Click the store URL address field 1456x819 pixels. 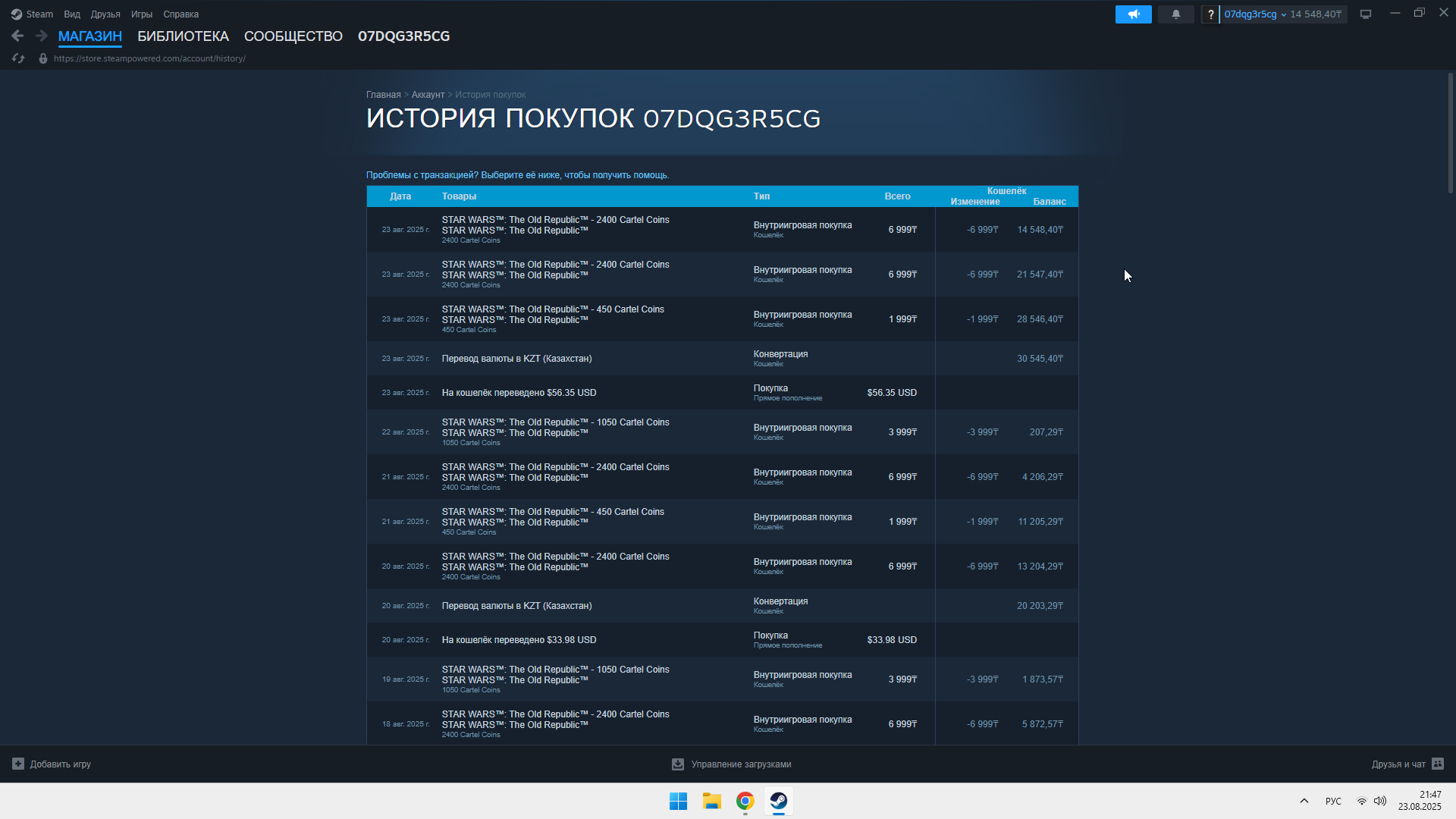[149, 58]
